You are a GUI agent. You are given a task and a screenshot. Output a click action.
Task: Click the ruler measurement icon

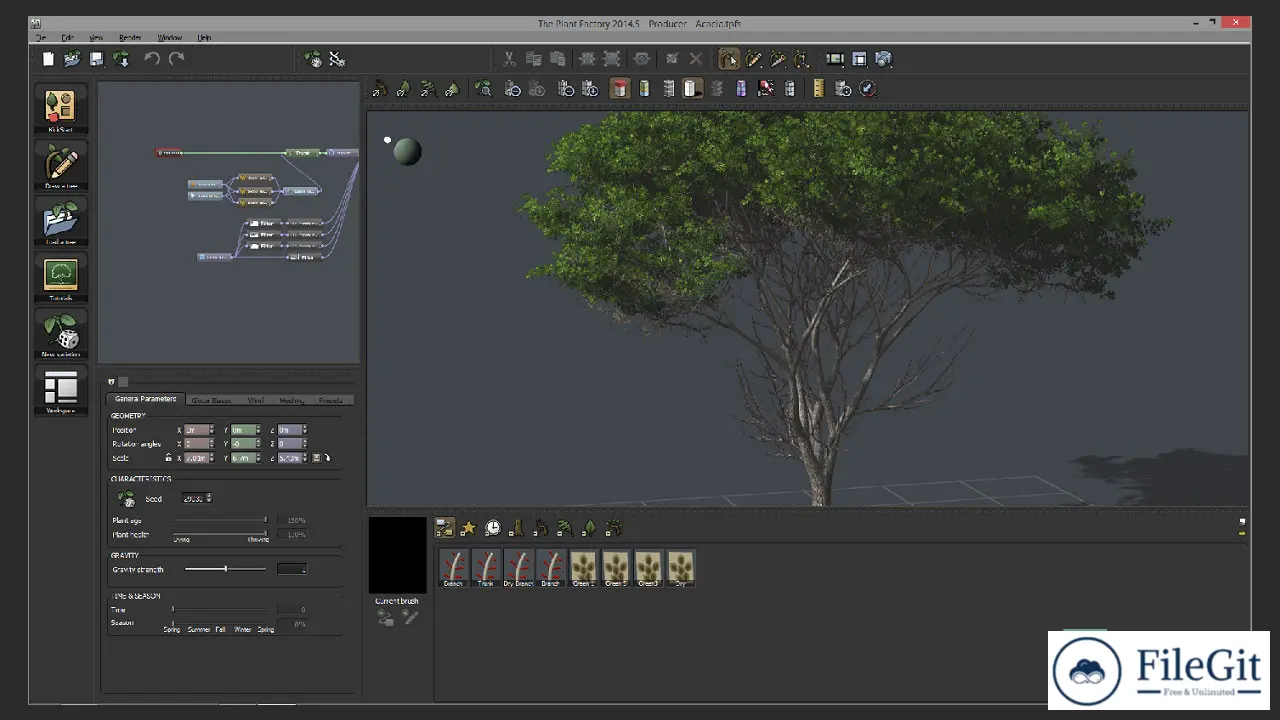818,89
